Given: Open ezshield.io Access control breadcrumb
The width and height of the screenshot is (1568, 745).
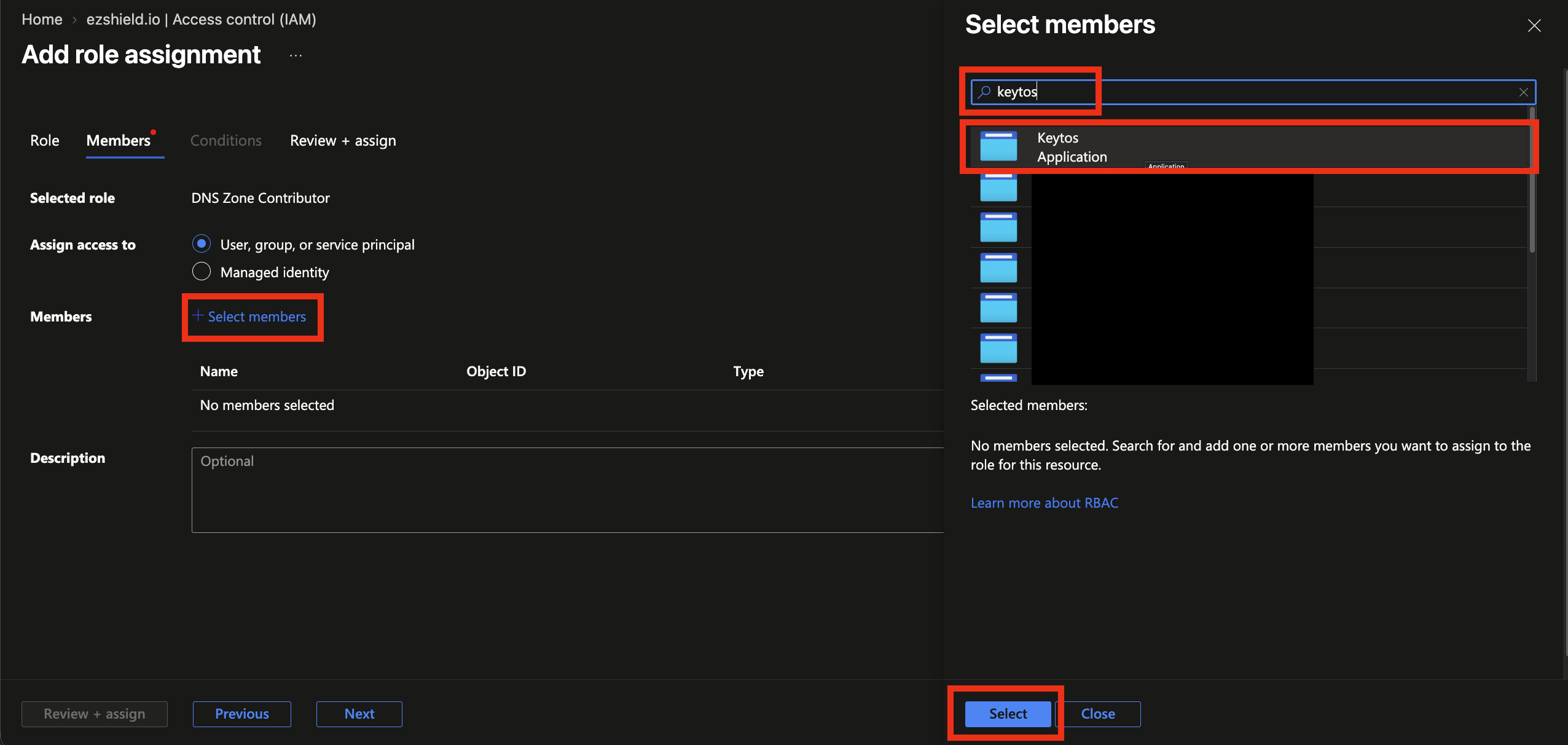Looking at the screenshot, I should pos(202,20).
